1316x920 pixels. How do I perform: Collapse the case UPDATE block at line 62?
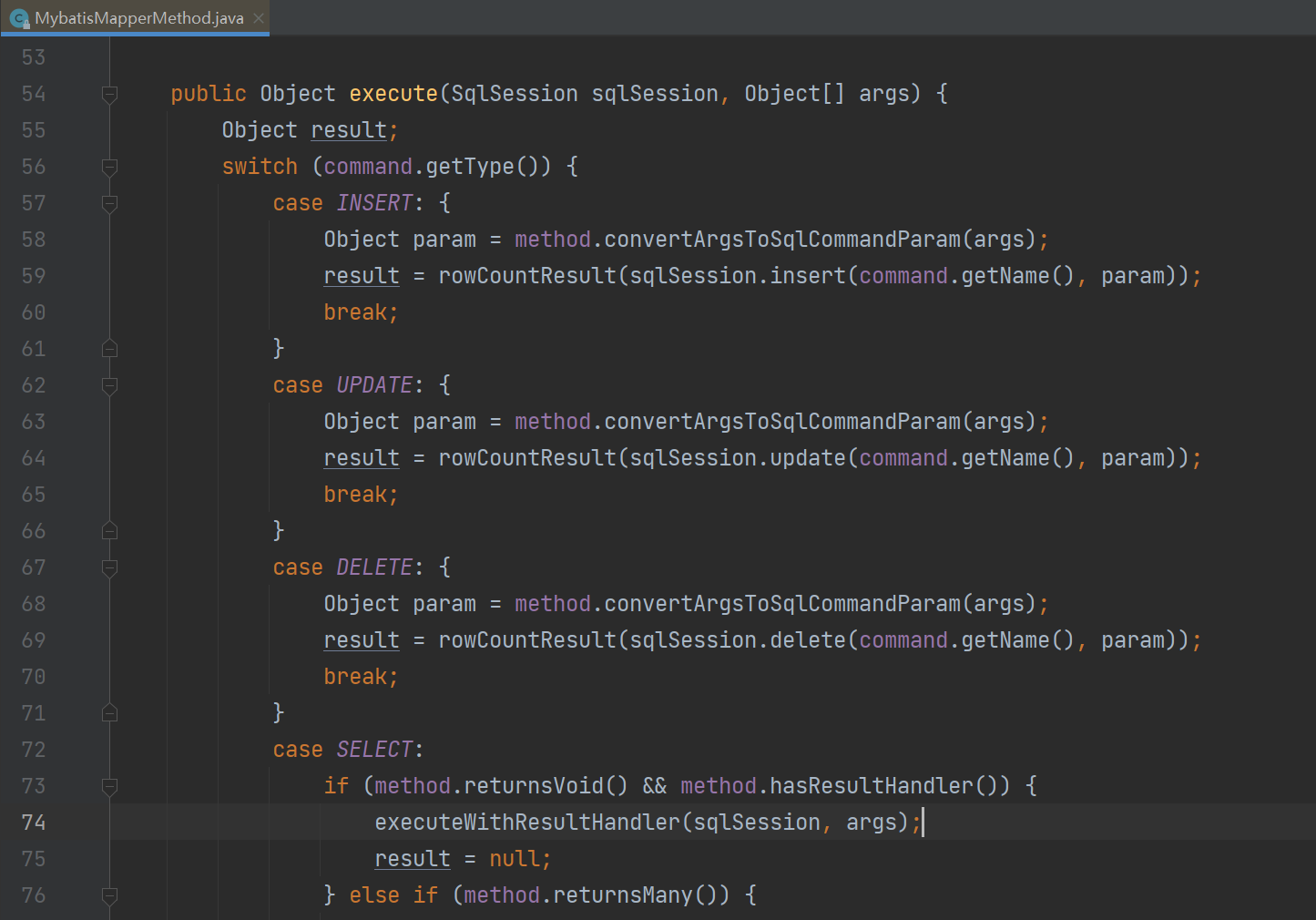coord(109,385)
